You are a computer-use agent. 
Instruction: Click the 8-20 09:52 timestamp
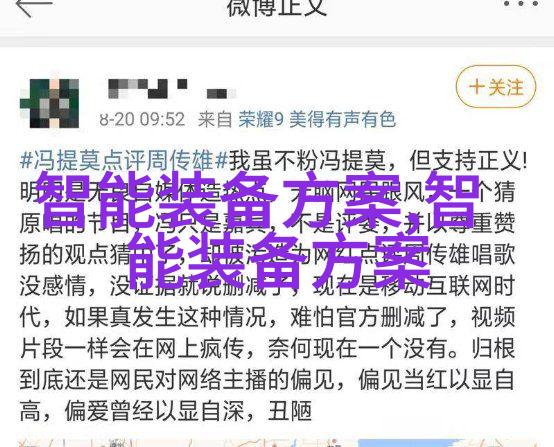(x=142, y=119)
